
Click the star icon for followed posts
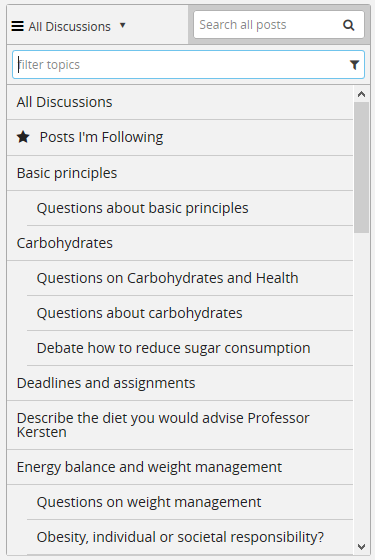point(23,137)
